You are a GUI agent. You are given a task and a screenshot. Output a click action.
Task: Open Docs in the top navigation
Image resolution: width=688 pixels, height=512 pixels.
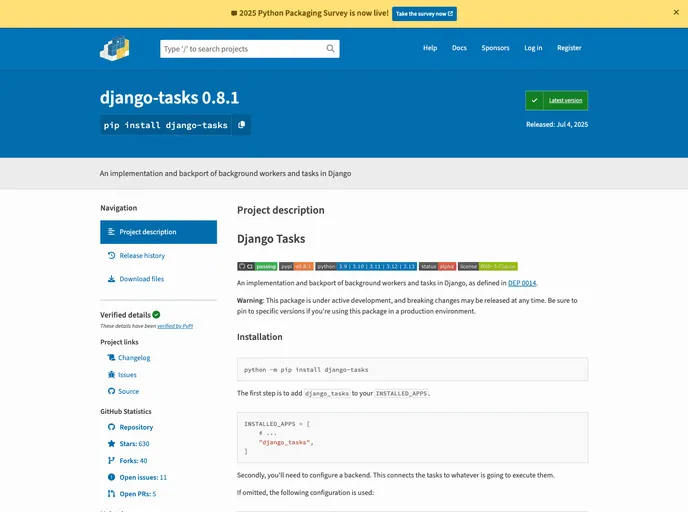point(459,48)
